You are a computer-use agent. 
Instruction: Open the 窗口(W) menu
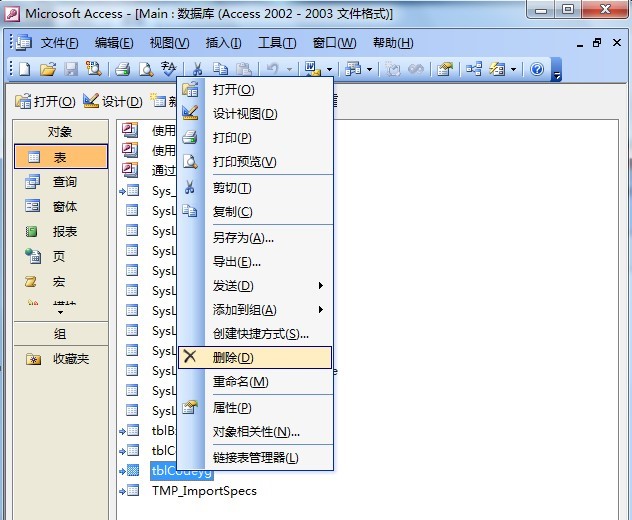click(x=335, y=43)
